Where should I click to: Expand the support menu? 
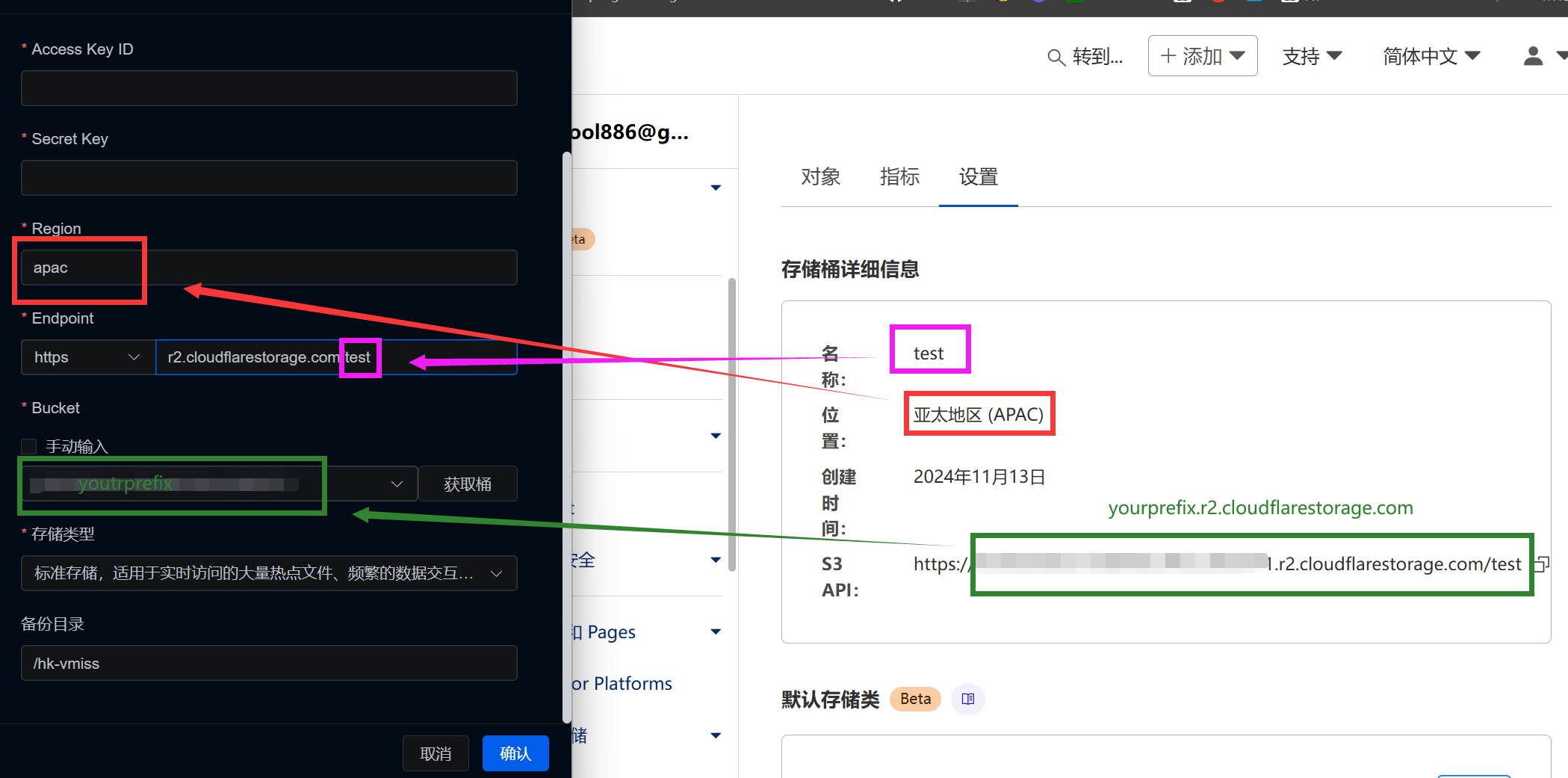coord(1312,56)
